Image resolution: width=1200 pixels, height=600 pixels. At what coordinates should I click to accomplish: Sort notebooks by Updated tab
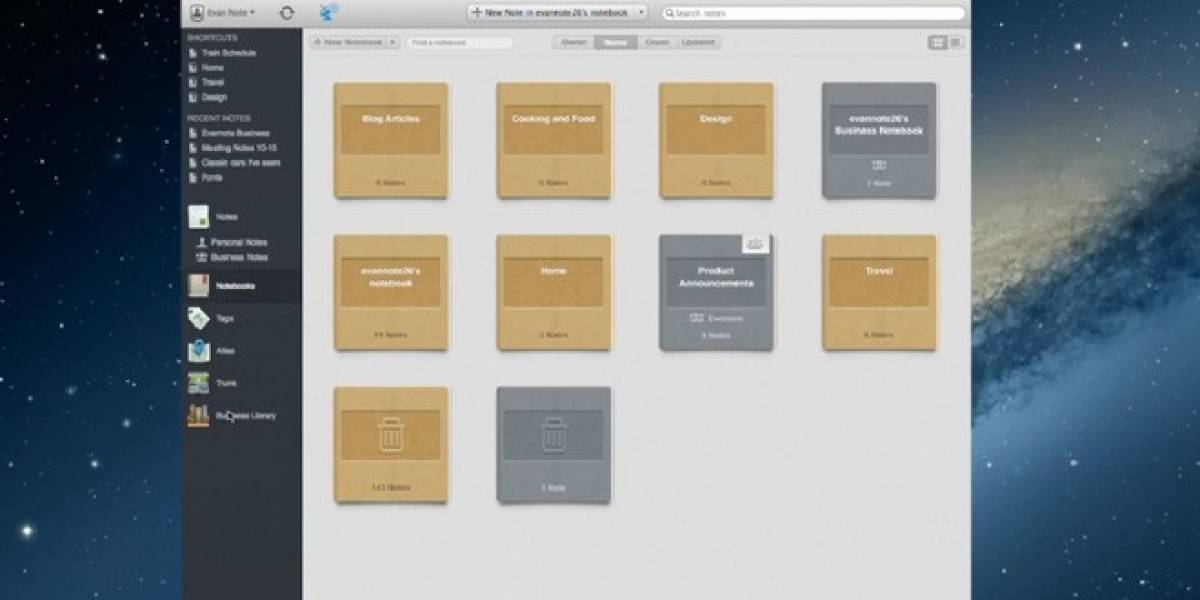(x=698, y=43)
